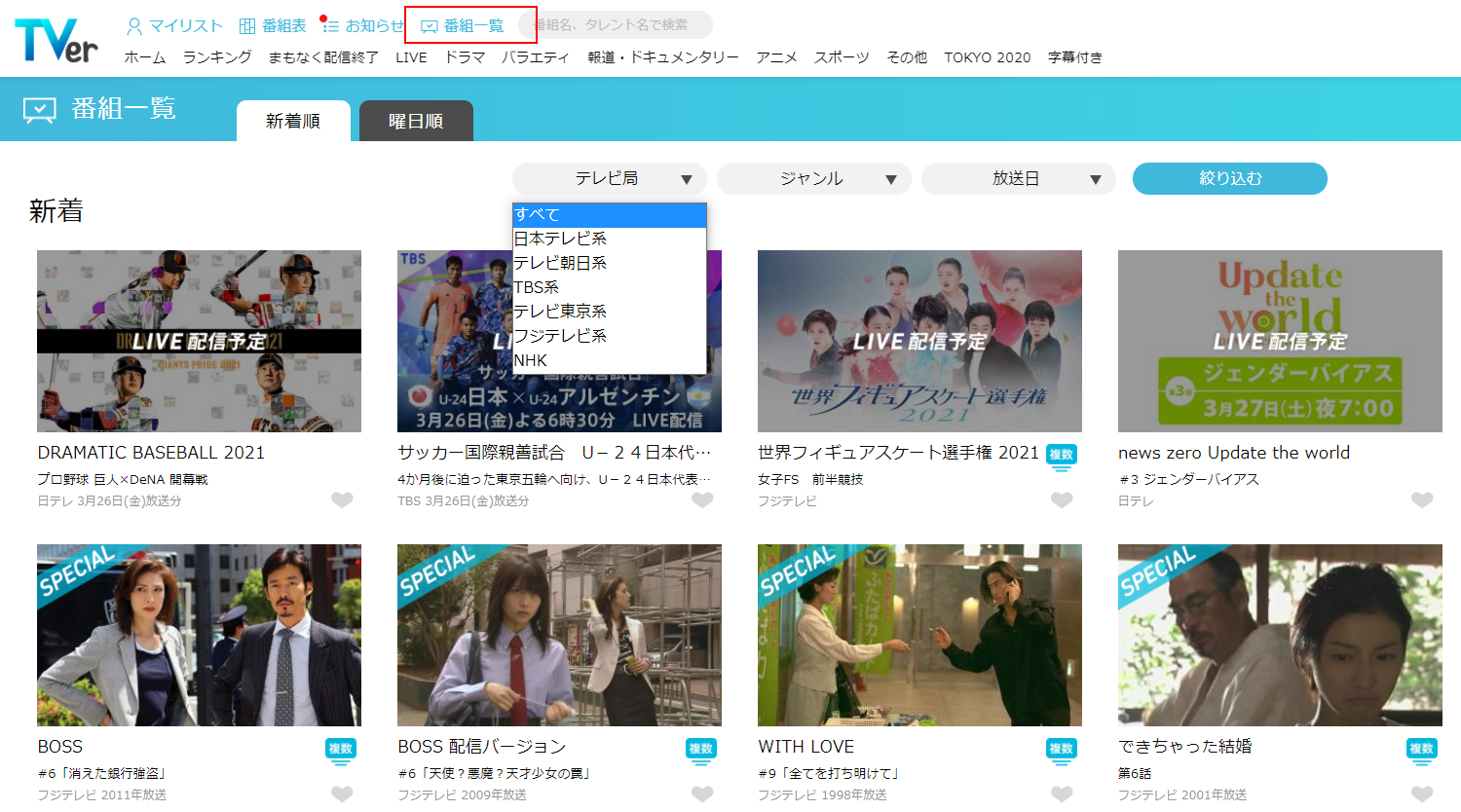Open news zero Update the world title
The height and width of the screenshot is (812, 1461).
tap(1234, 453)
